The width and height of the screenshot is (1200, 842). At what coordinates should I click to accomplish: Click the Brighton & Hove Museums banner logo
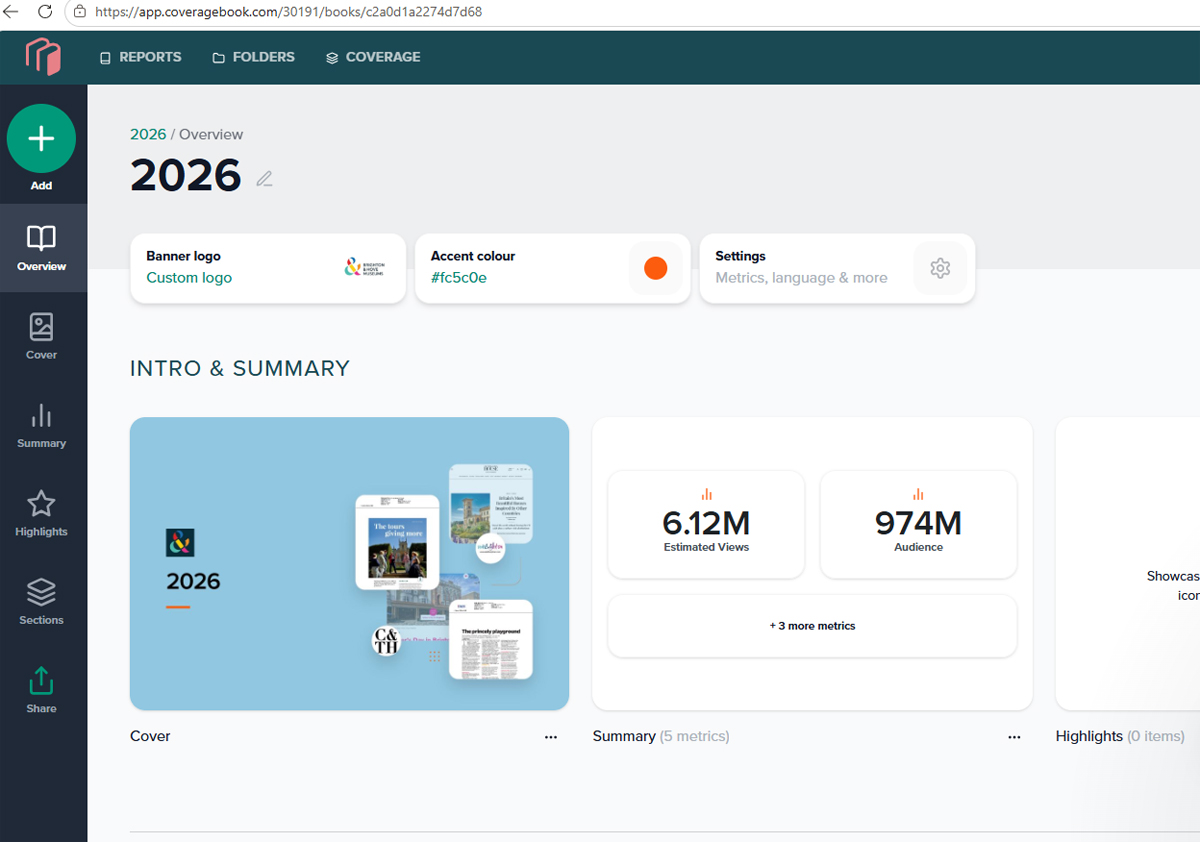coord(365,268)
